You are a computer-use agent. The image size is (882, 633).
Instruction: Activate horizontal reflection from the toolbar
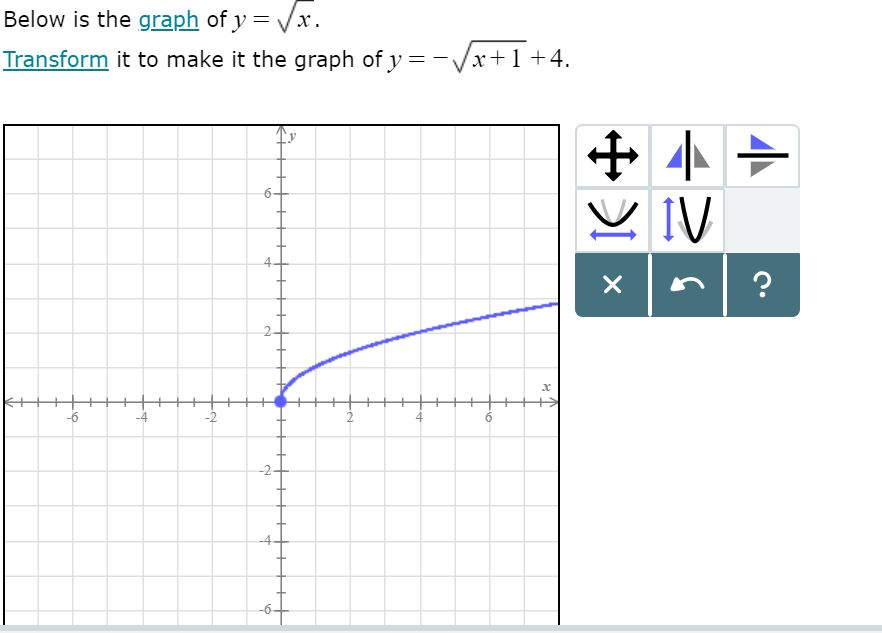point(686,155)
